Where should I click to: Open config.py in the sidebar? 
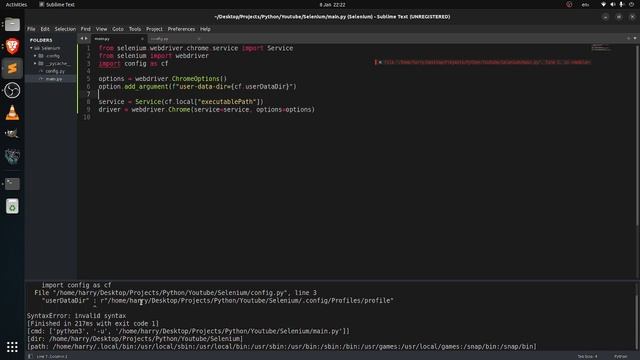[55, 71]
